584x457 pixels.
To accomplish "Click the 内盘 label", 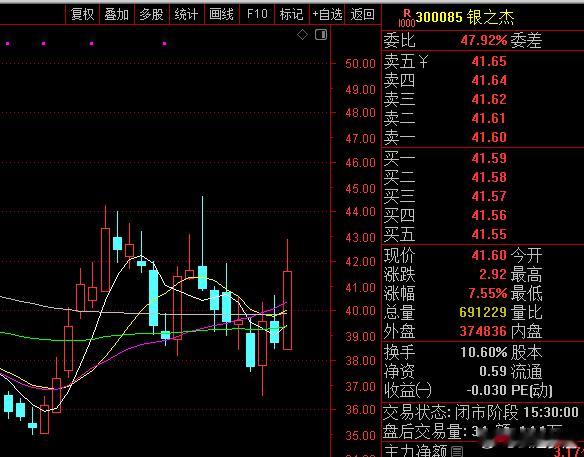I will click(x=526, y=331).
